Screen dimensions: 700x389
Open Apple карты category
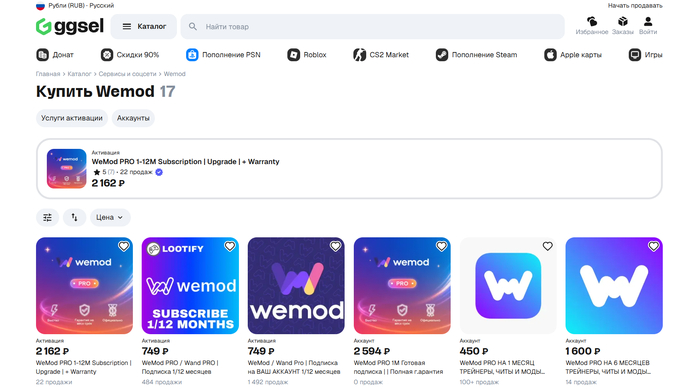tap(573, 55)
